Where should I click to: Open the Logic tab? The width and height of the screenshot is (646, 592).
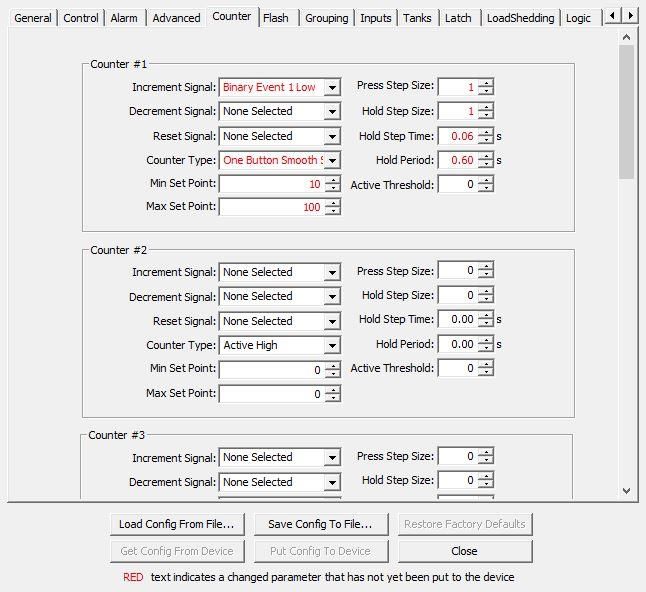(x=578, y=18)
